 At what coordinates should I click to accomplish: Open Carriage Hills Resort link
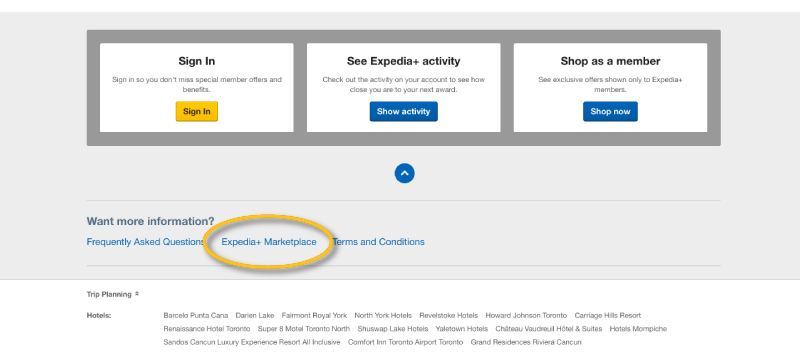[x=608, y=316]
